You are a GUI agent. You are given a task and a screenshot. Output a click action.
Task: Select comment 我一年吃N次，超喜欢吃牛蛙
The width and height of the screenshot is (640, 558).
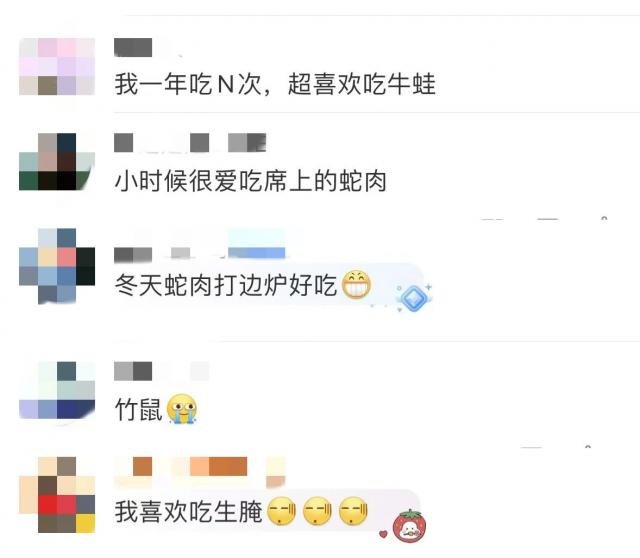[275, 84]
